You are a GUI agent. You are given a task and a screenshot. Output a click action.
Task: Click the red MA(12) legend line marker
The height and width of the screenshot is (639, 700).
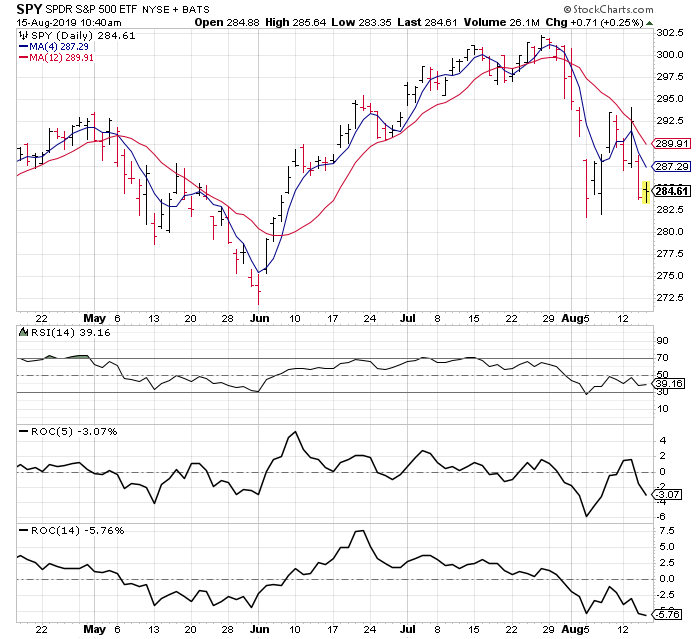25,59
